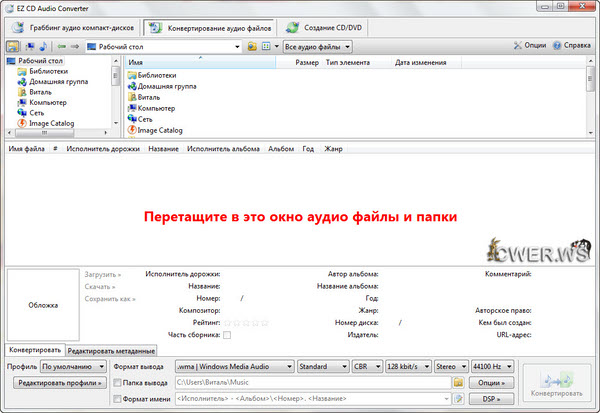This screenshot has height=413, width=600.
Task: Browse for output folder icon
Action: (x=458, y=382)
